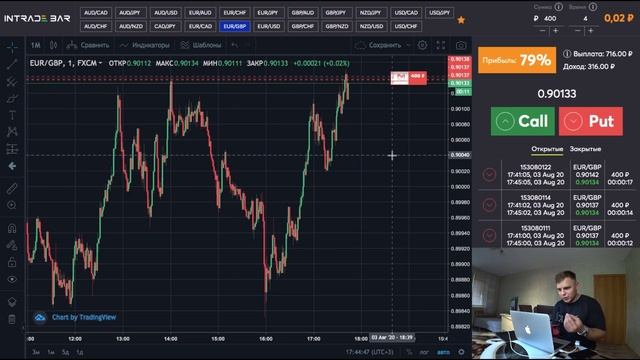Select the text annotation tool
This screenshot has height=360, width=640.
click(12, 115)
